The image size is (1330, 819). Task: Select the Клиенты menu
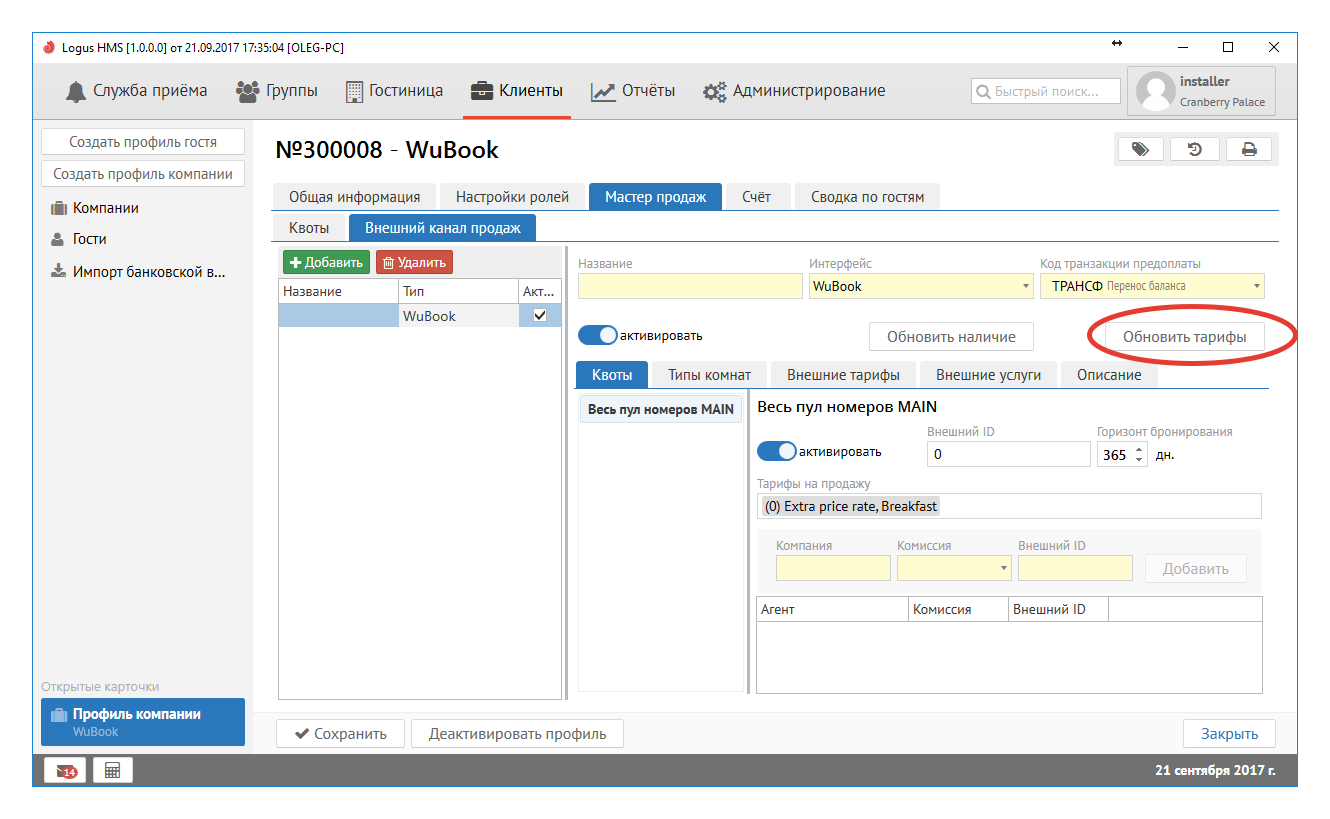(517, 91)
